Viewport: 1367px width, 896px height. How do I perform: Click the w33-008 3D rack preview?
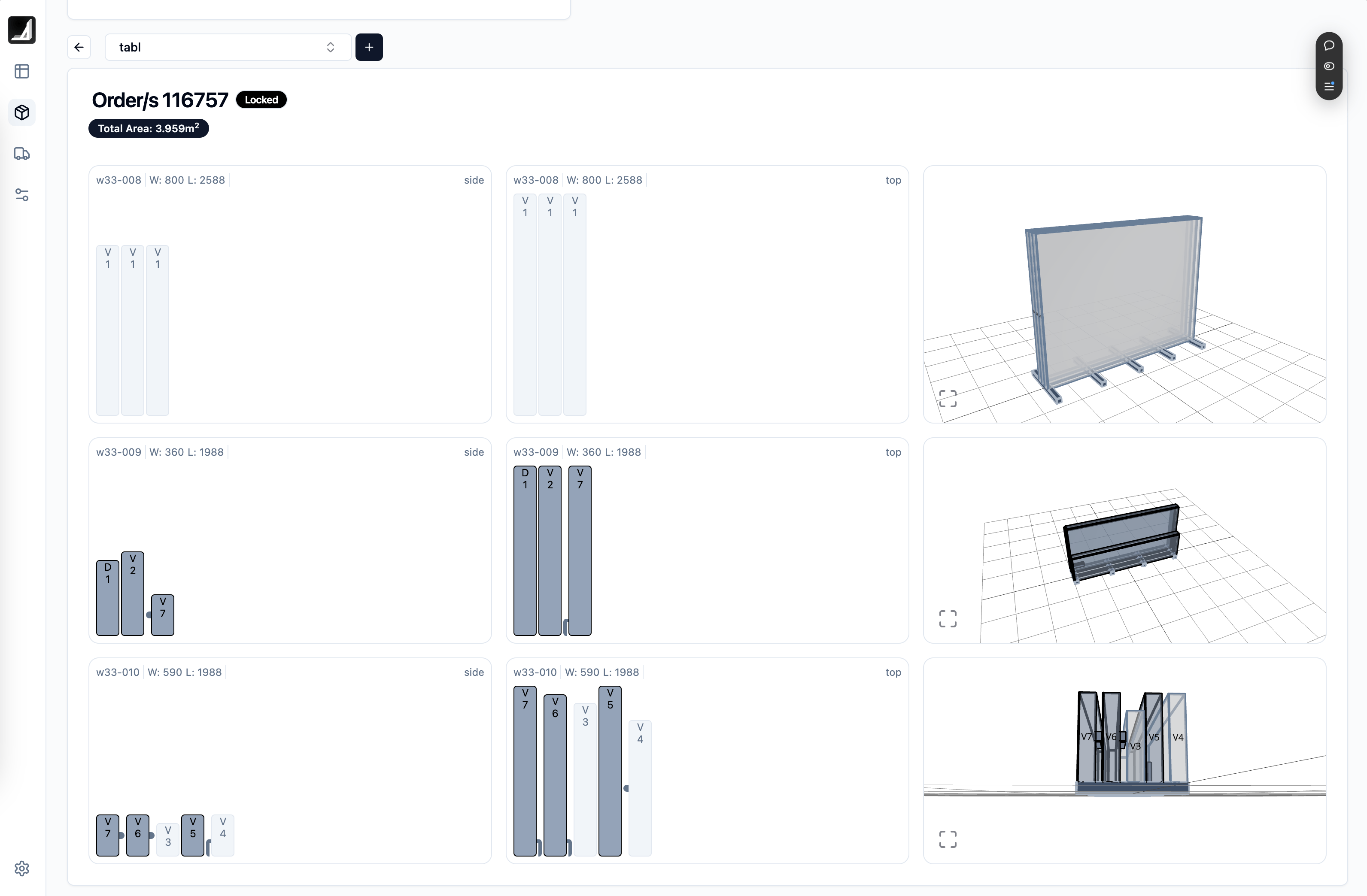1124,294
